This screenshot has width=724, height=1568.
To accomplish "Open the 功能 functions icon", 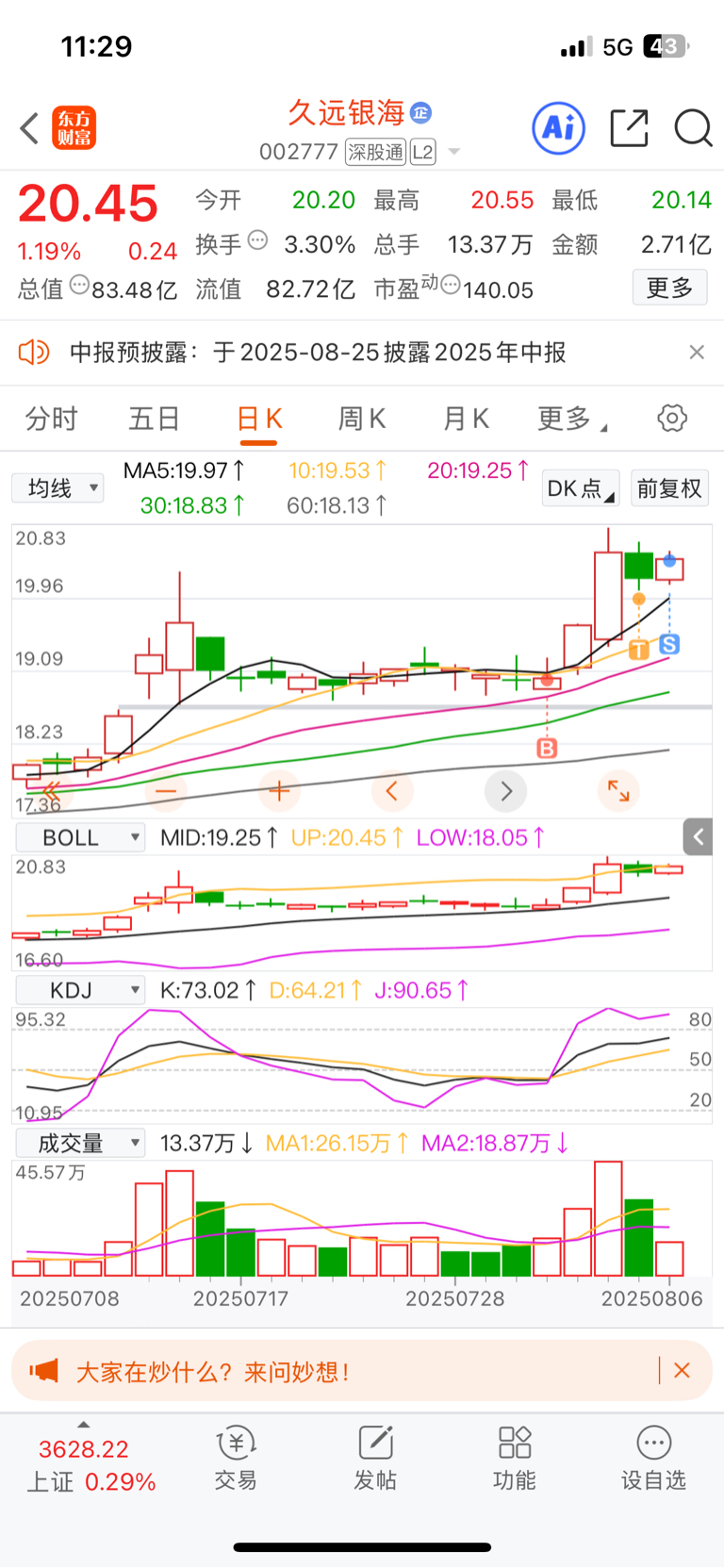I will 515,1458.
